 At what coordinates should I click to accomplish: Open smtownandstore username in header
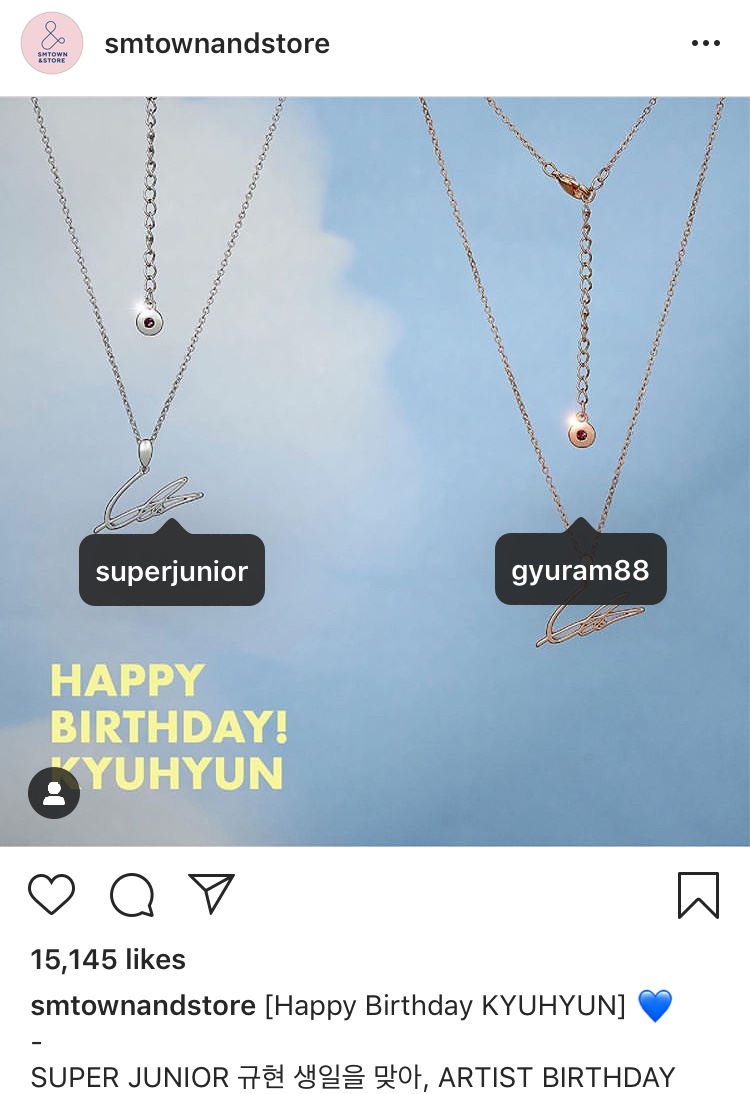[x=217, y=43]
